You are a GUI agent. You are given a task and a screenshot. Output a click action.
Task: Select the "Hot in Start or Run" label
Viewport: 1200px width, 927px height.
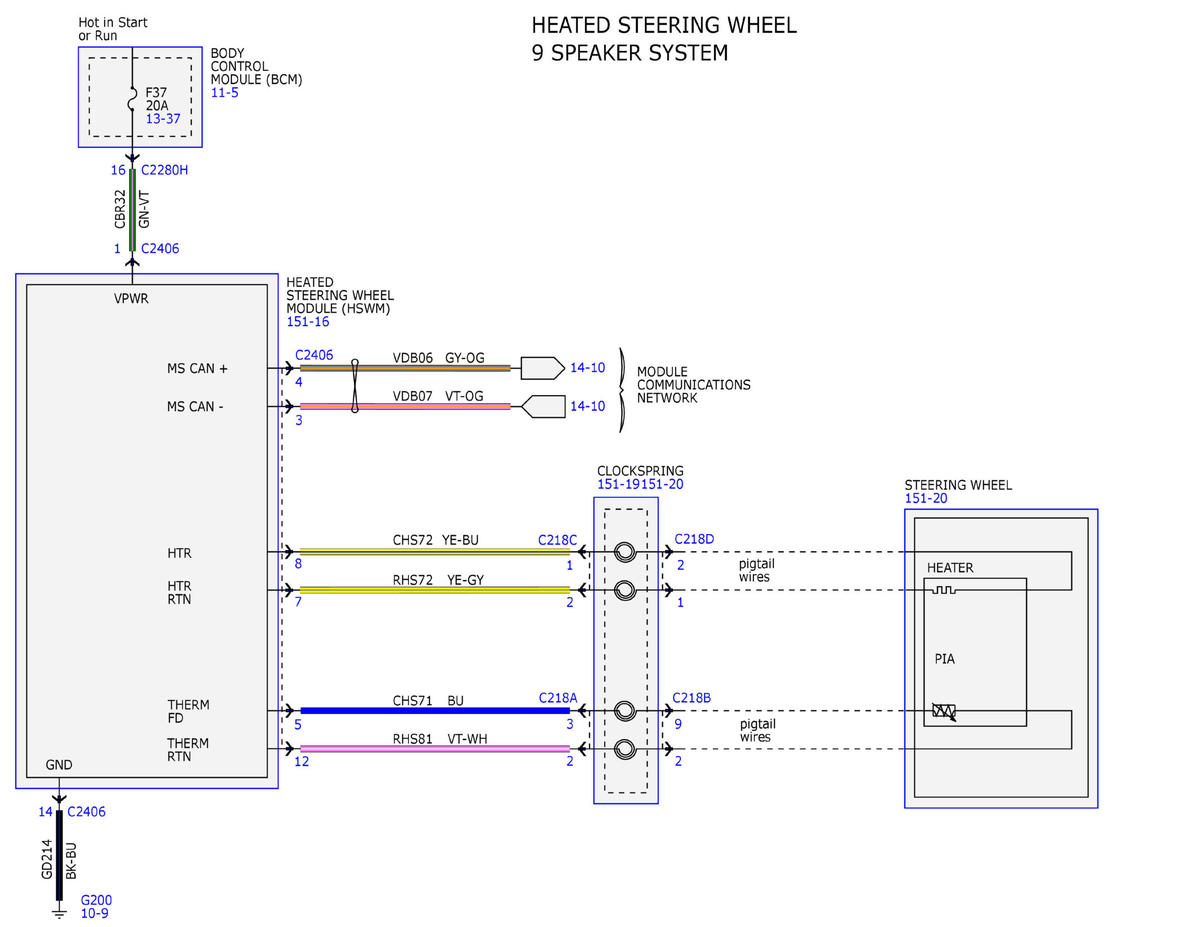click(113, 29)
